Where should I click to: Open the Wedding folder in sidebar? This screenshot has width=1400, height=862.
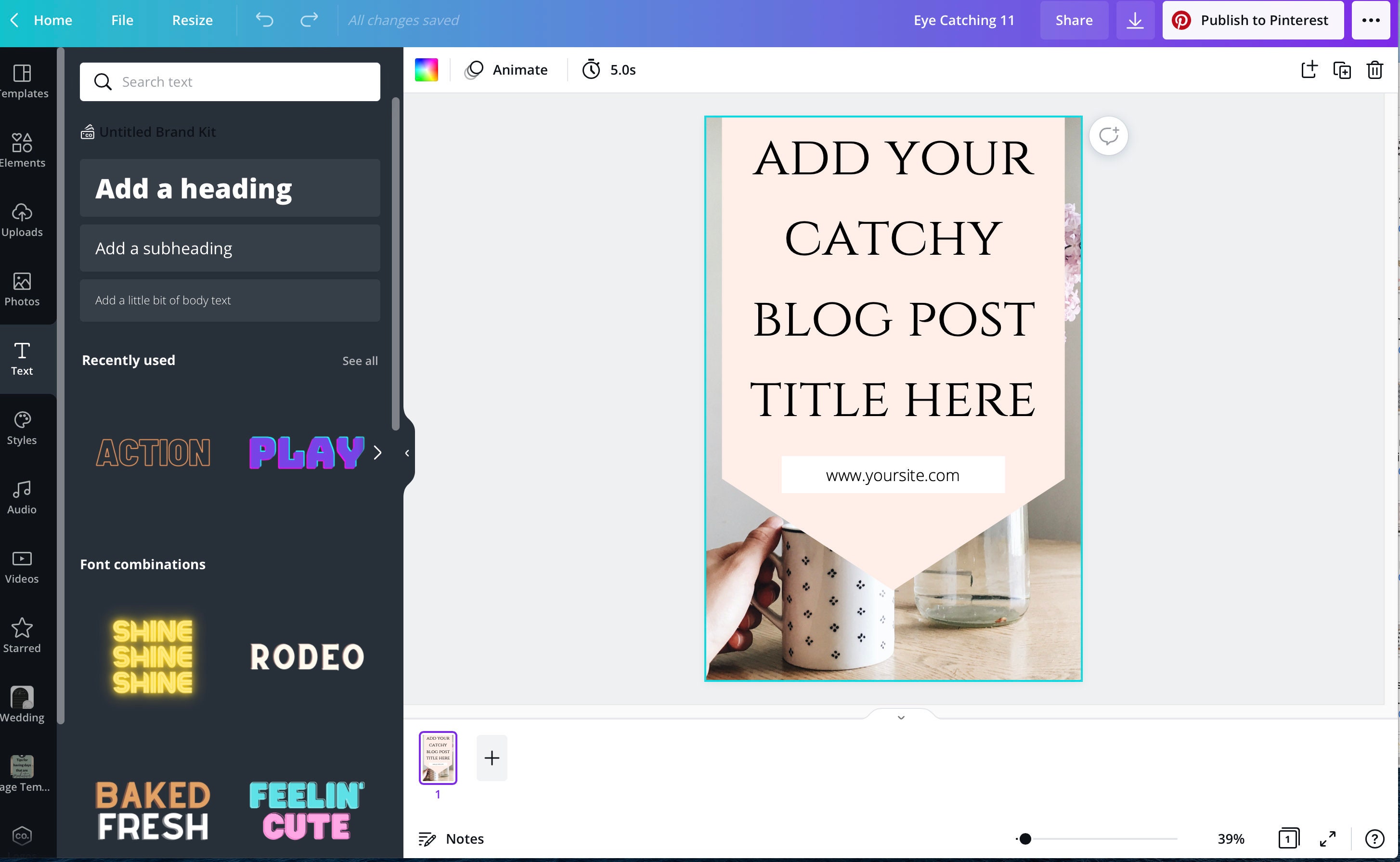(22, 705)
